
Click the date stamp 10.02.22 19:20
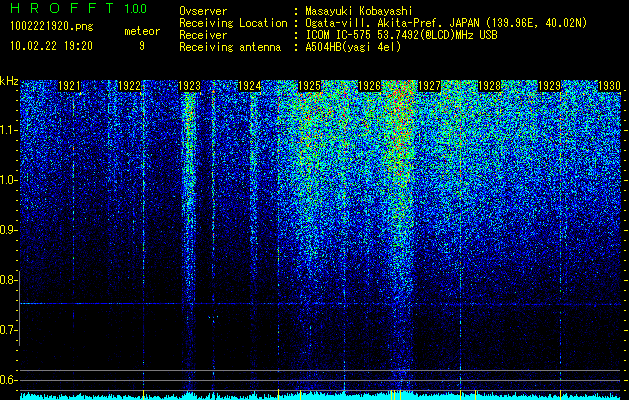[x=51, y=46]
